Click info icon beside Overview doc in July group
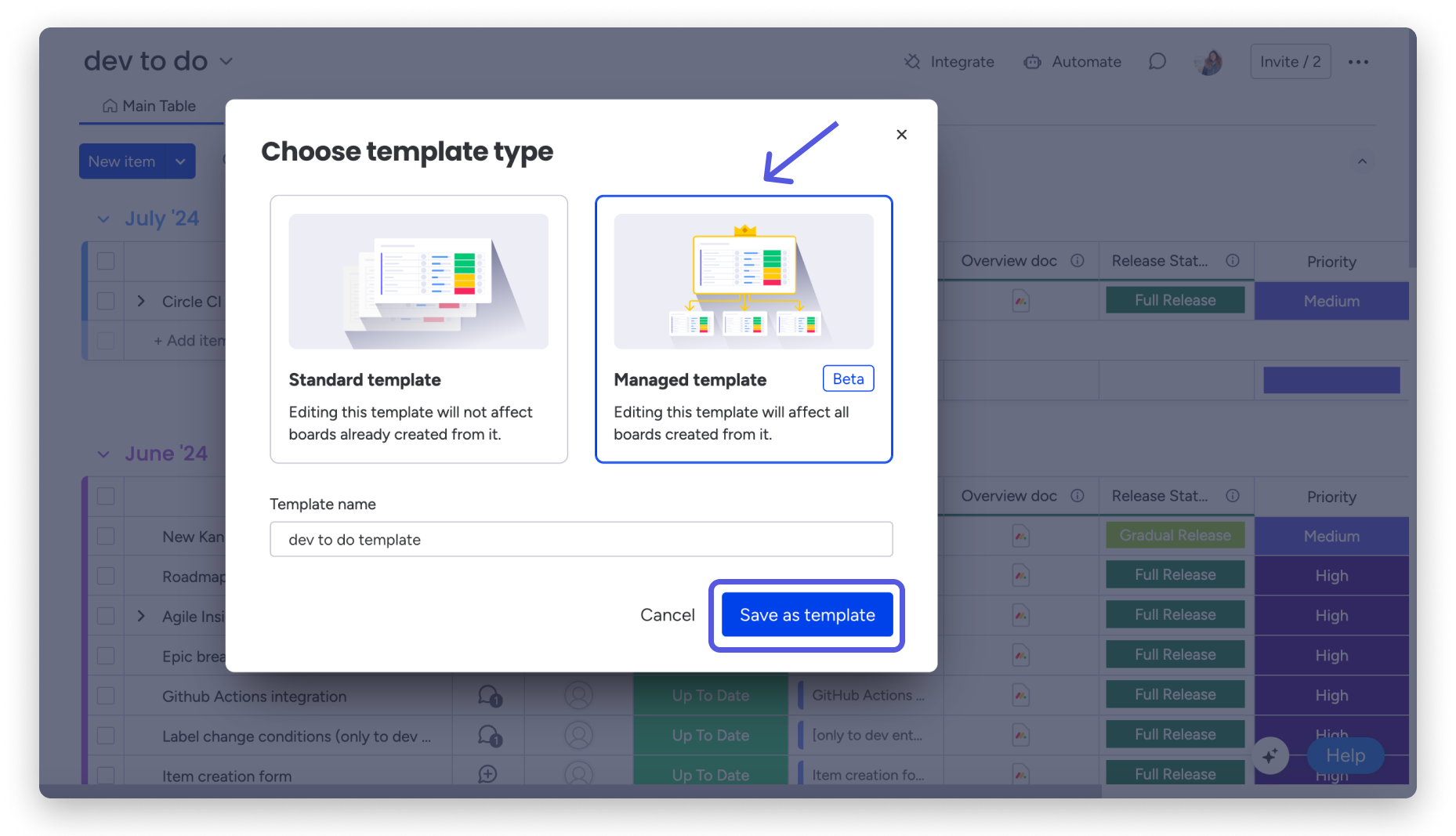The width and height of the screenshot is (1456, 836). pyautogui.click(x=1078, y=261)
